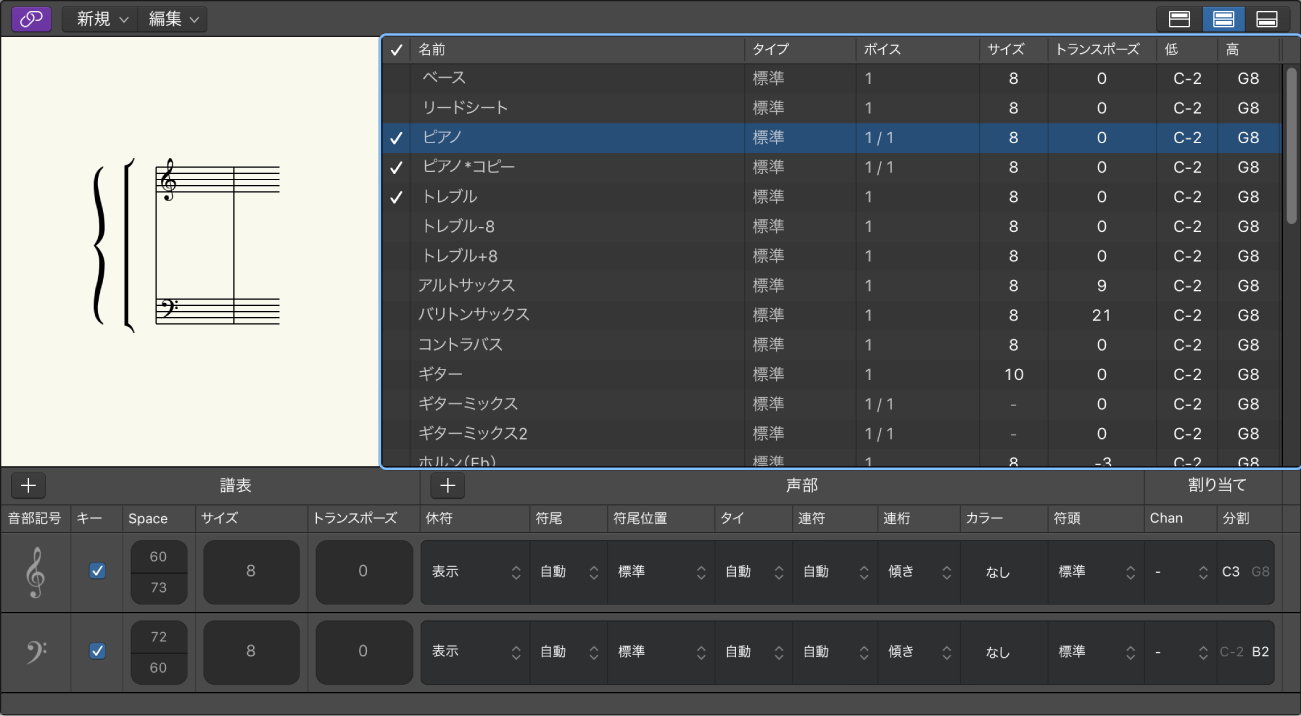Select the treble clef icon in staff settings

35,572
